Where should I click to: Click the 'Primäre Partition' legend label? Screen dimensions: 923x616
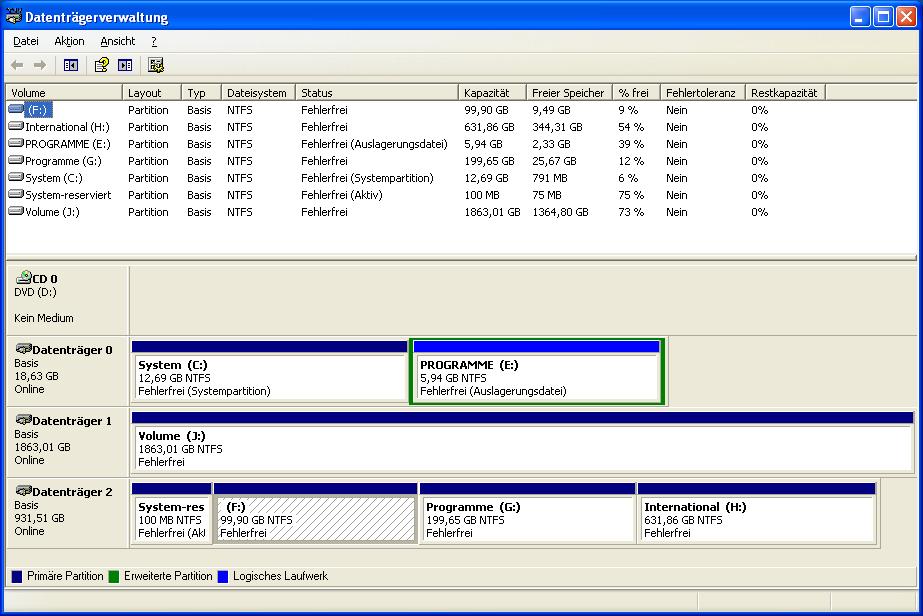[x=65, y=577]
